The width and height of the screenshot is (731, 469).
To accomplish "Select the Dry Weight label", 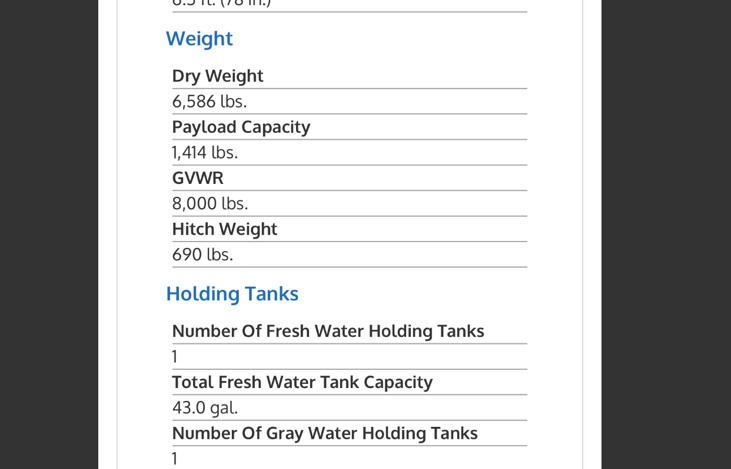I will click(x=217, y=76).
